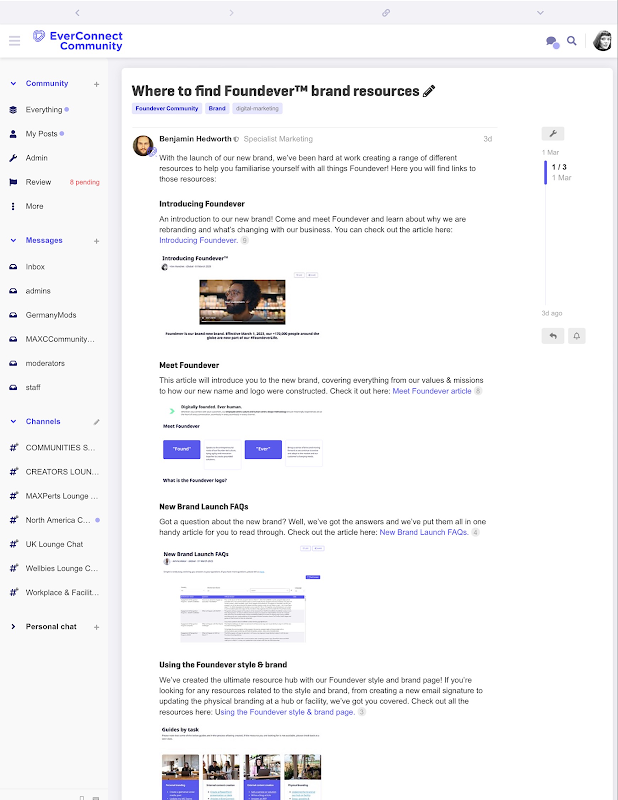The image size is (618, 800).
Task: Open the hamburger sidebar menu
Action: click(x=14, y=41)
